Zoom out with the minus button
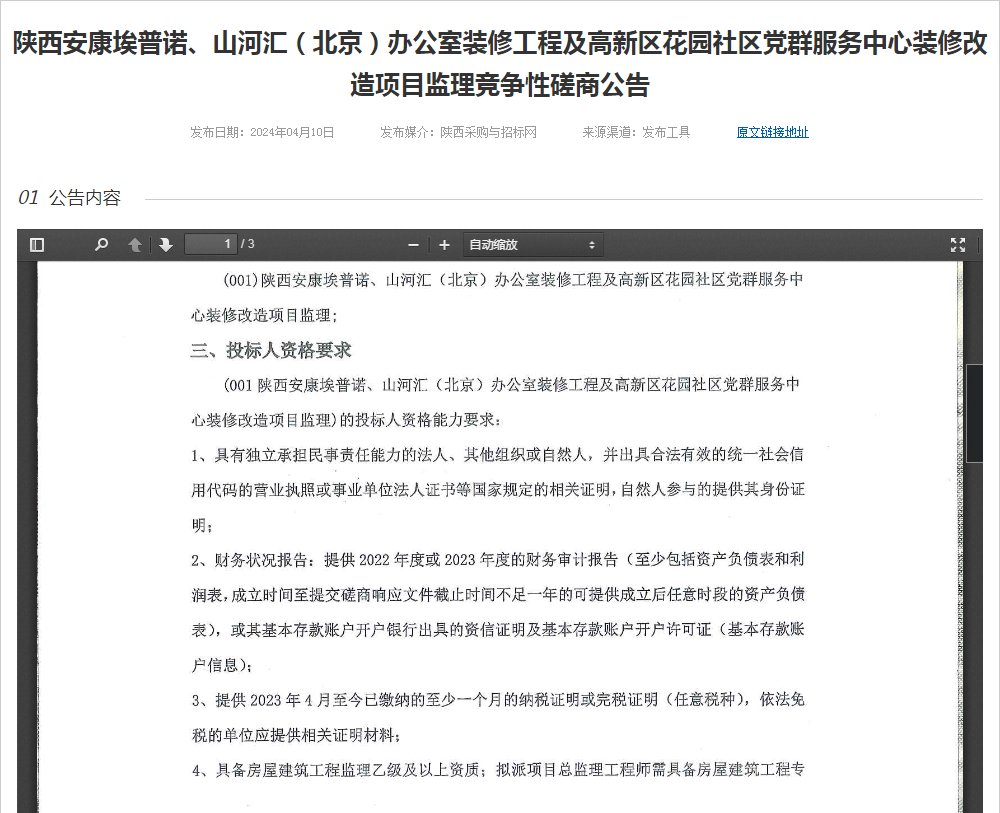The height and width of the screenshot is (813, 1000). click(413, 245)
